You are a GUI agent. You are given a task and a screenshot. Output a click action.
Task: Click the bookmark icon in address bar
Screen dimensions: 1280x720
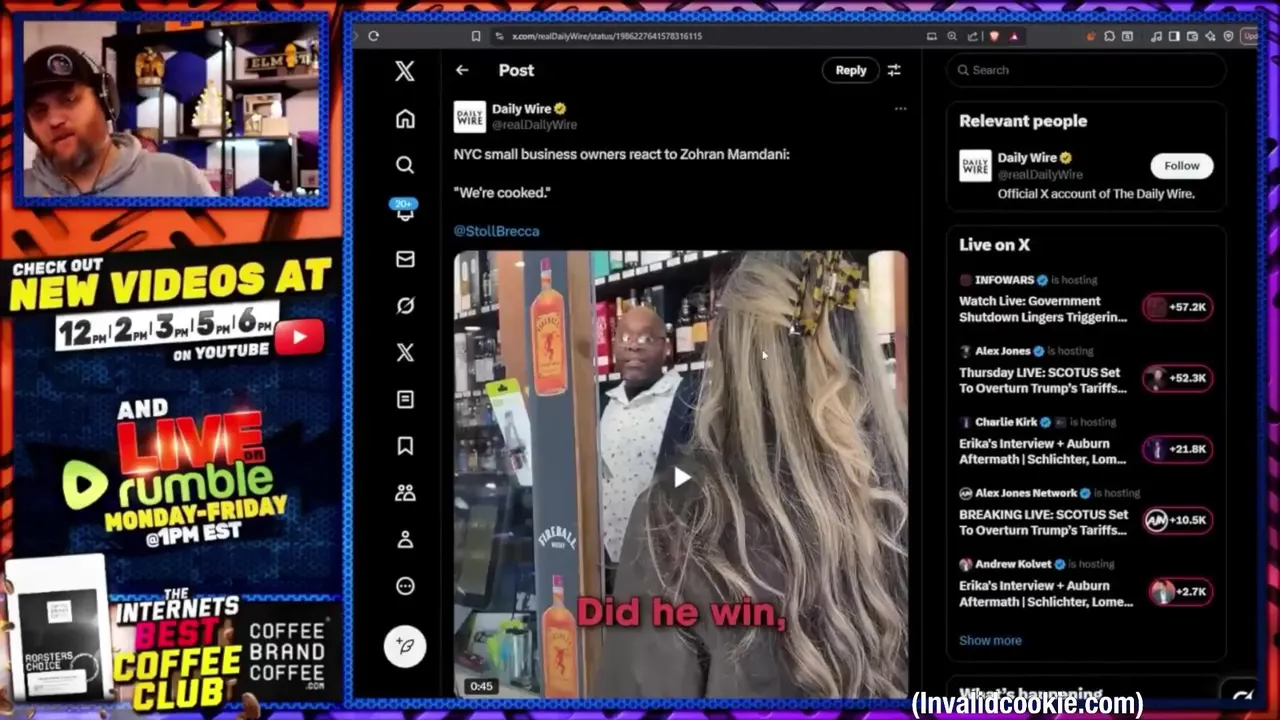point(475,36)
